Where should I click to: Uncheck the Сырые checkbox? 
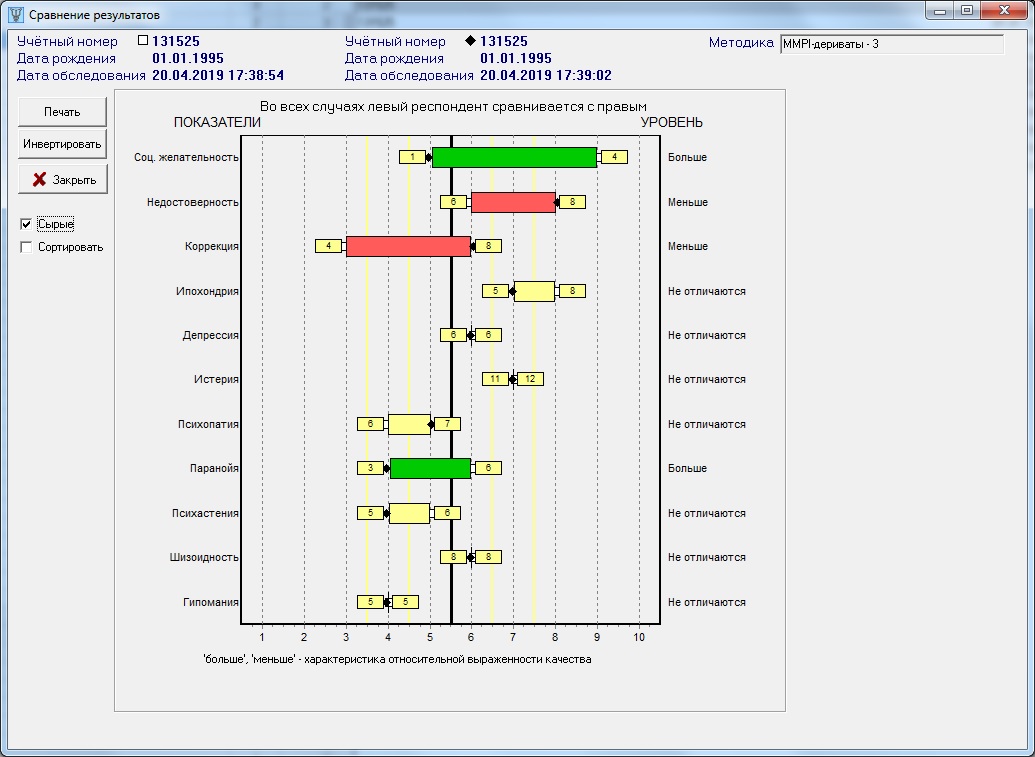[x=26, y=224]
